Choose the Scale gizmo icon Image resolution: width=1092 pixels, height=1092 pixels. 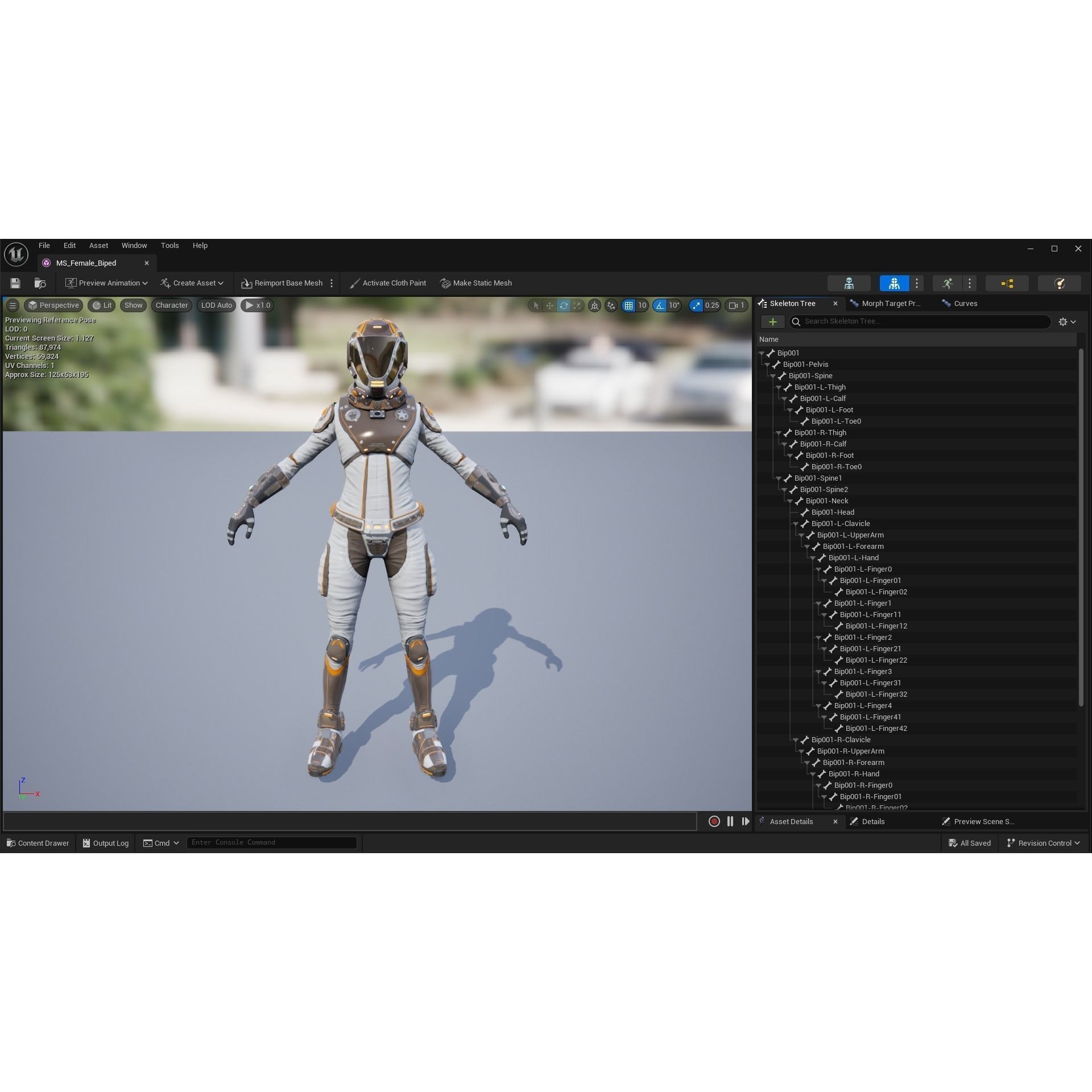577,305
